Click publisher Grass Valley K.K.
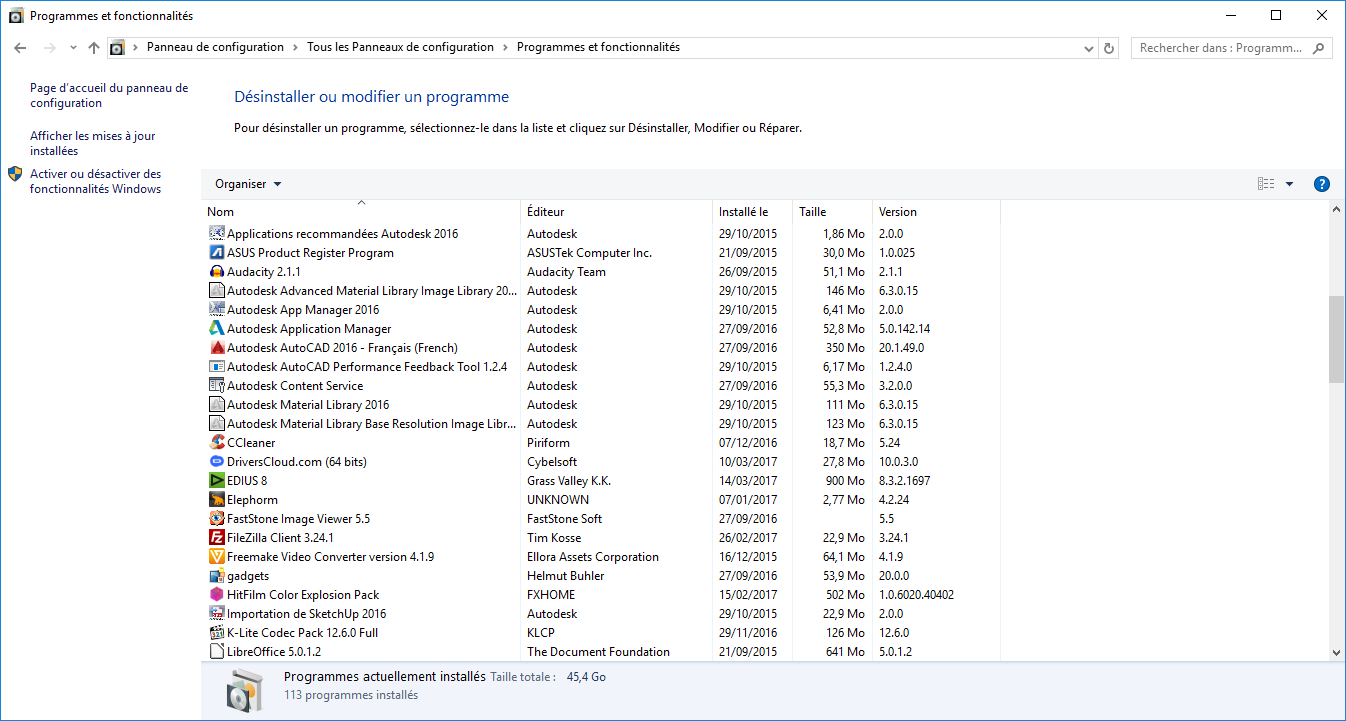 (x=569, y=481)
